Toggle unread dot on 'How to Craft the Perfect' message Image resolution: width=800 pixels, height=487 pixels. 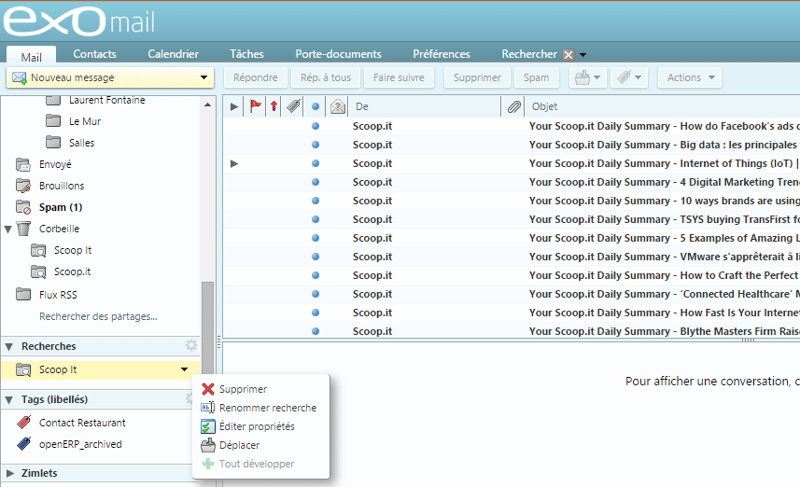(315, 275)
